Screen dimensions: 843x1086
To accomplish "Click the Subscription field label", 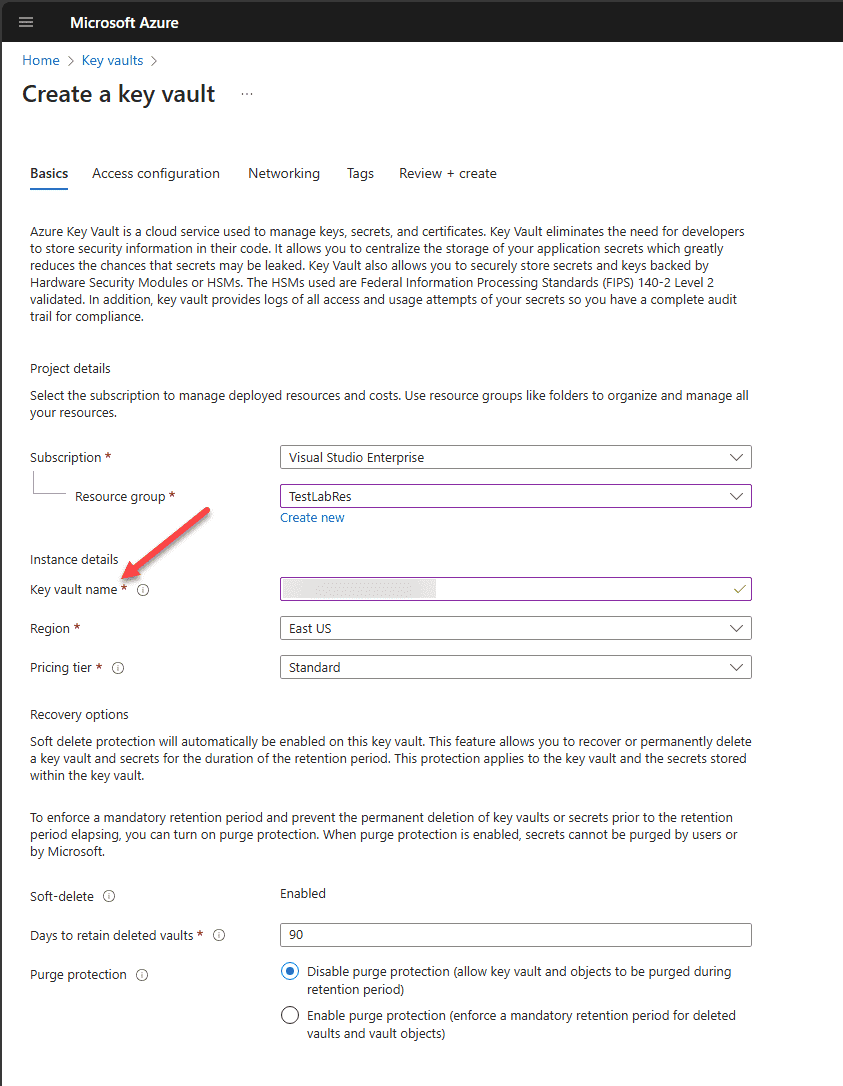I will coord(66,457).
